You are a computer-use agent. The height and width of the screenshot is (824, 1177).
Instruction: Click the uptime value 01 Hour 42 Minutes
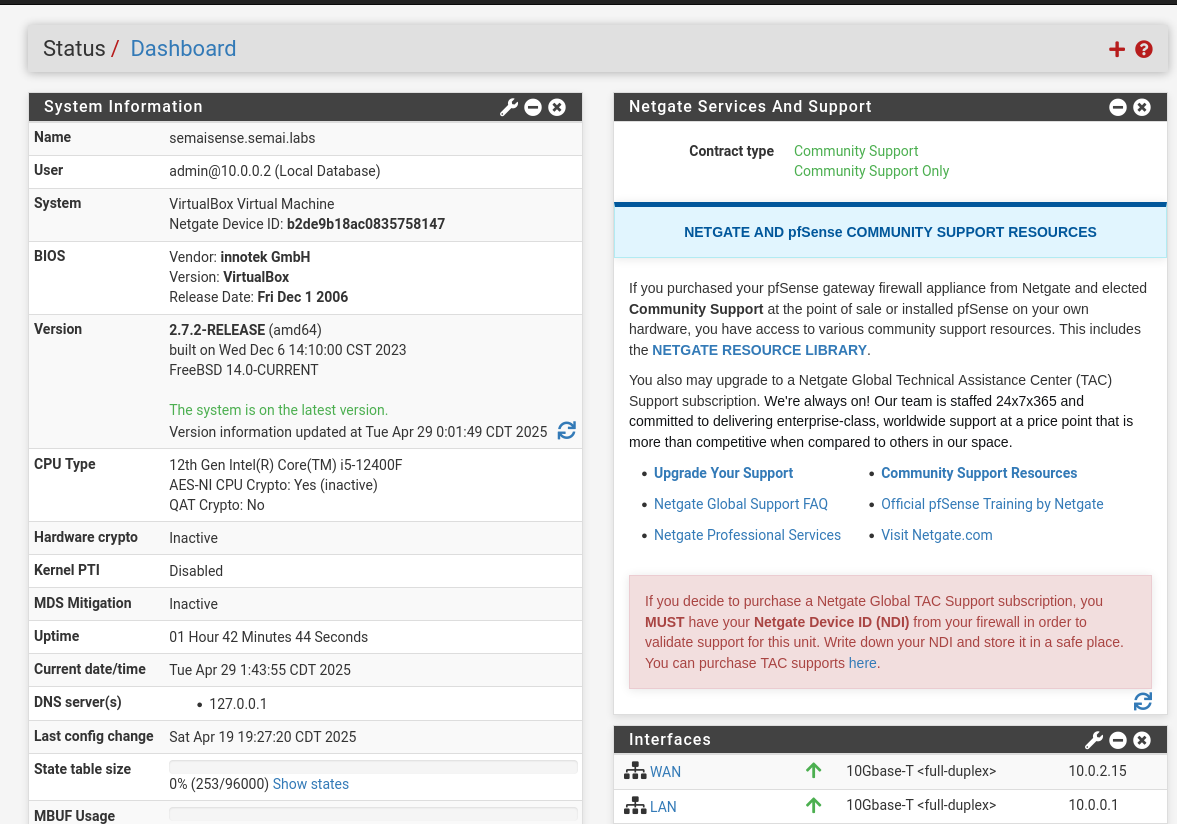click(268, 637)
